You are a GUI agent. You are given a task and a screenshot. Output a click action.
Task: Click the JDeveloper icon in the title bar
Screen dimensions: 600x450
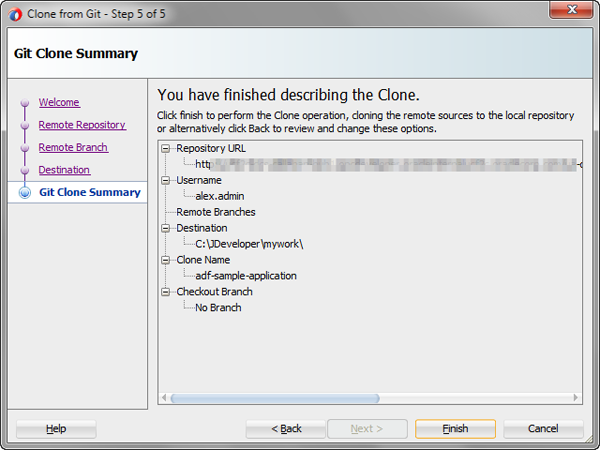pos(15,11)
